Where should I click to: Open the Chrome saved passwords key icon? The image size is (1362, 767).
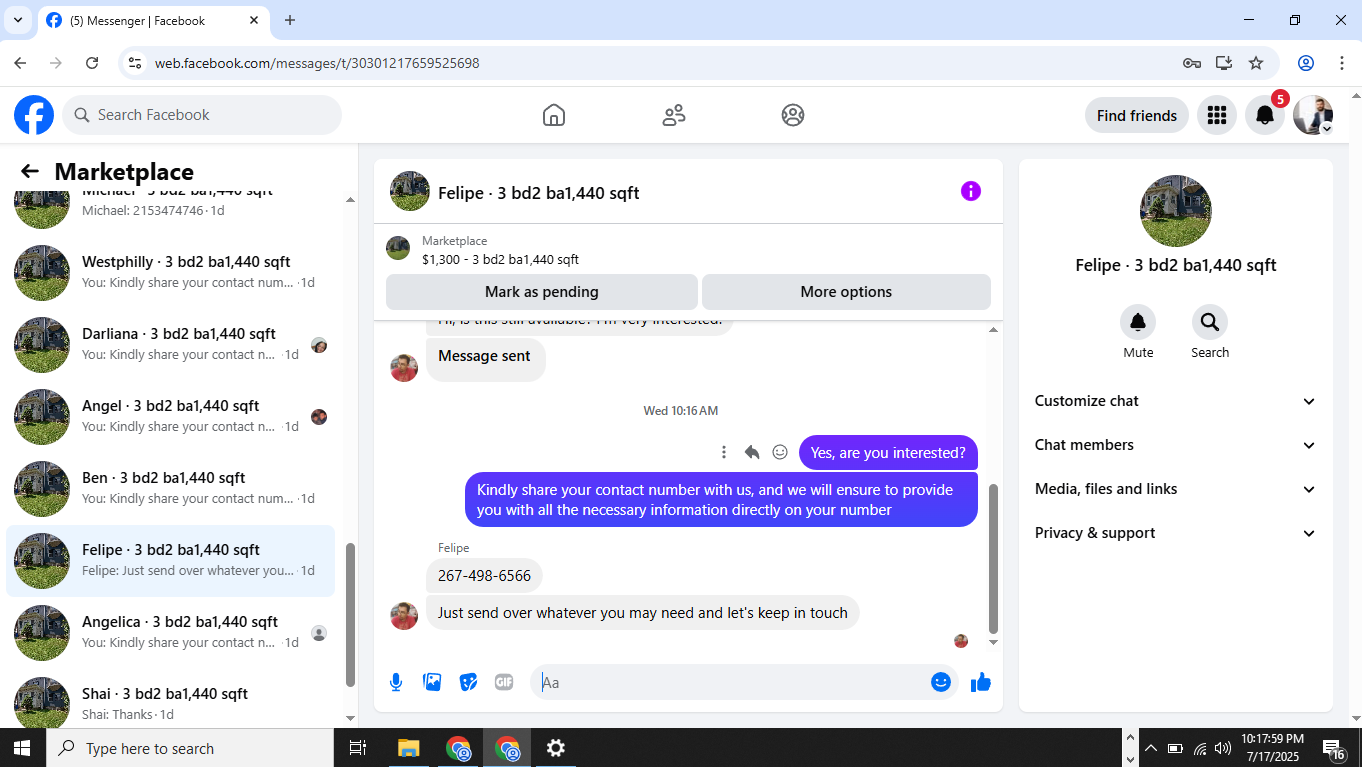(x=1192, y=63)
